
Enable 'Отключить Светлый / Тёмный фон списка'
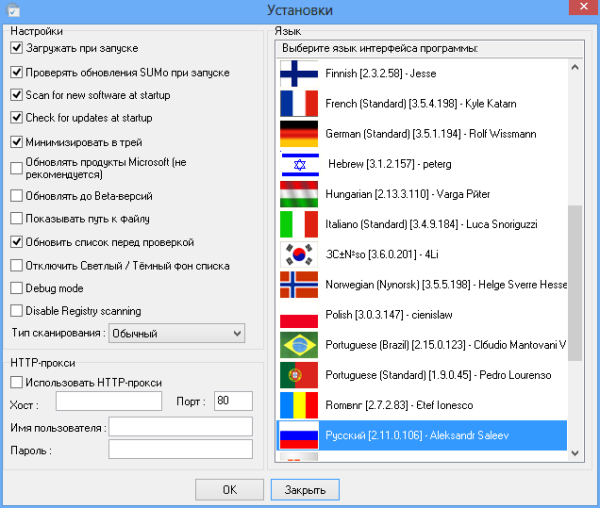(16, 265)
